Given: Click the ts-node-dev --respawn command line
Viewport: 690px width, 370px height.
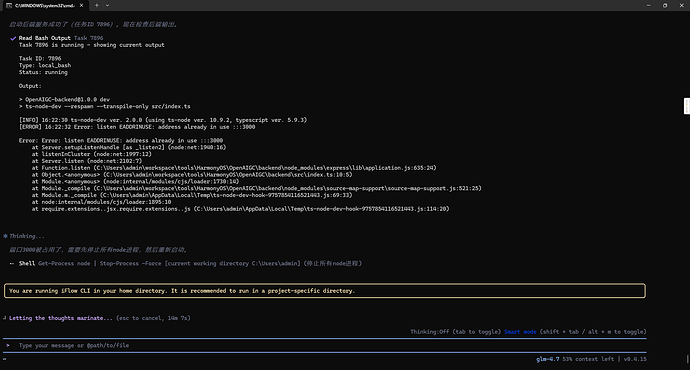Looking at the screenshot, I should click(105, 106).
